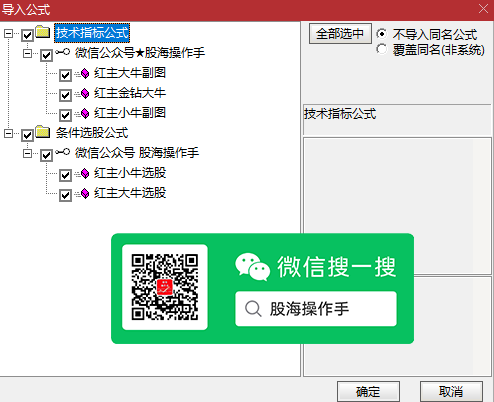Select the 不导入同名公式 radio option

(382, 34)
